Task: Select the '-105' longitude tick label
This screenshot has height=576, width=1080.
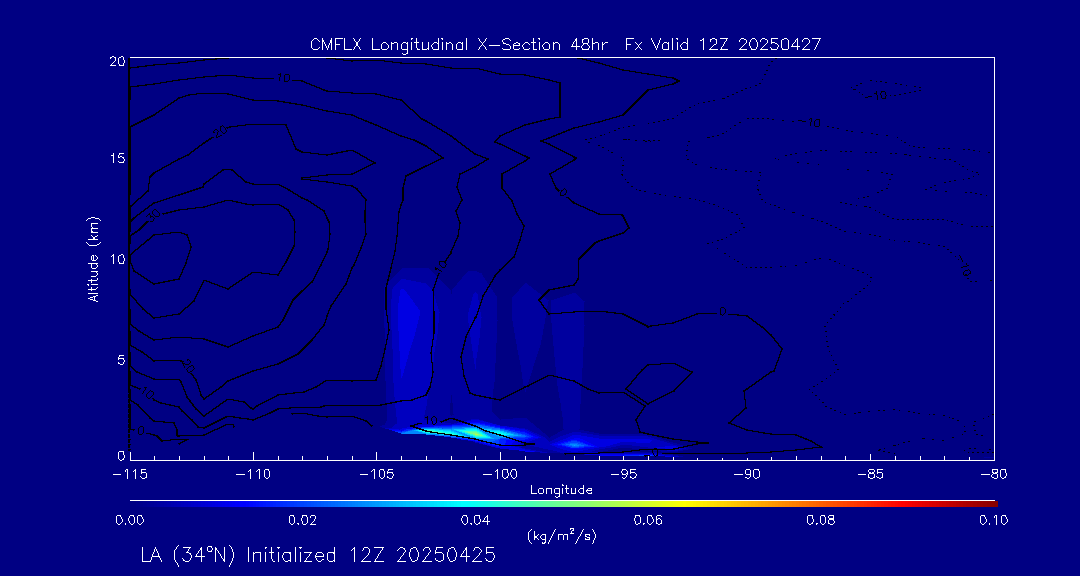Action: (376, 475)
